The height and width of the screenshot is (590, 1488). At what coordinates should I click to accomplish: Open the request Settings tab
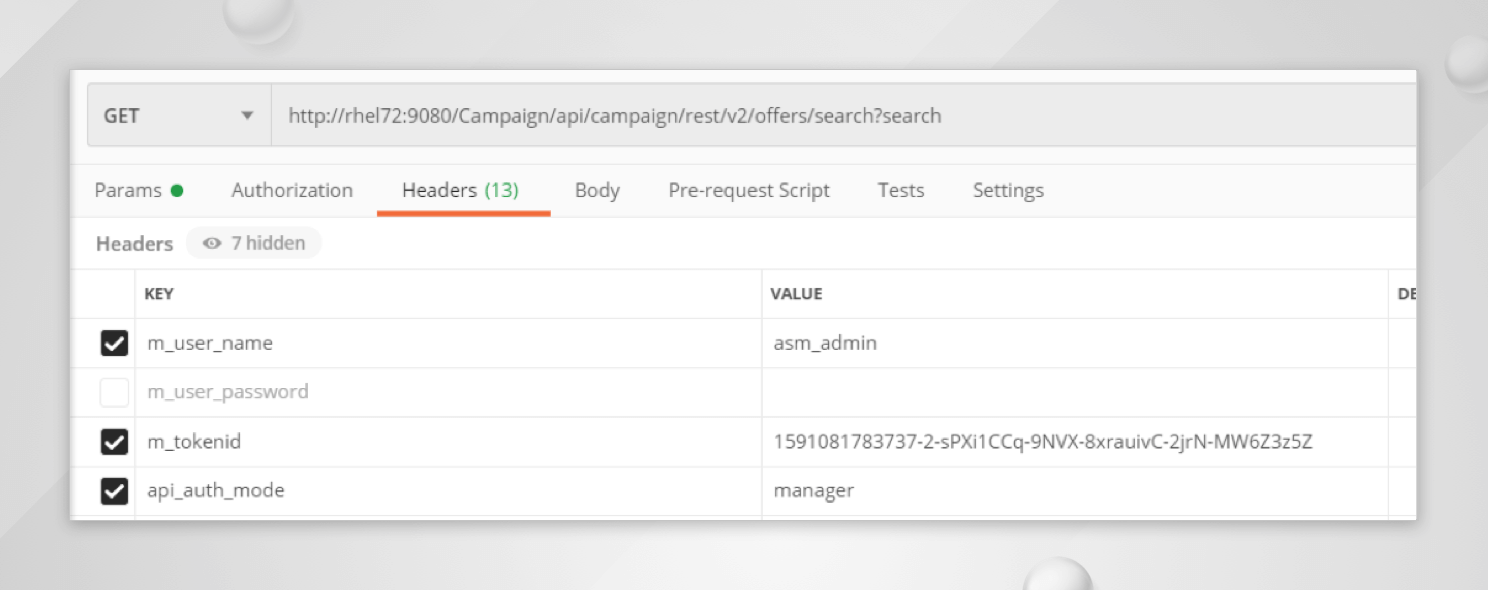(x=1007, y=190)
